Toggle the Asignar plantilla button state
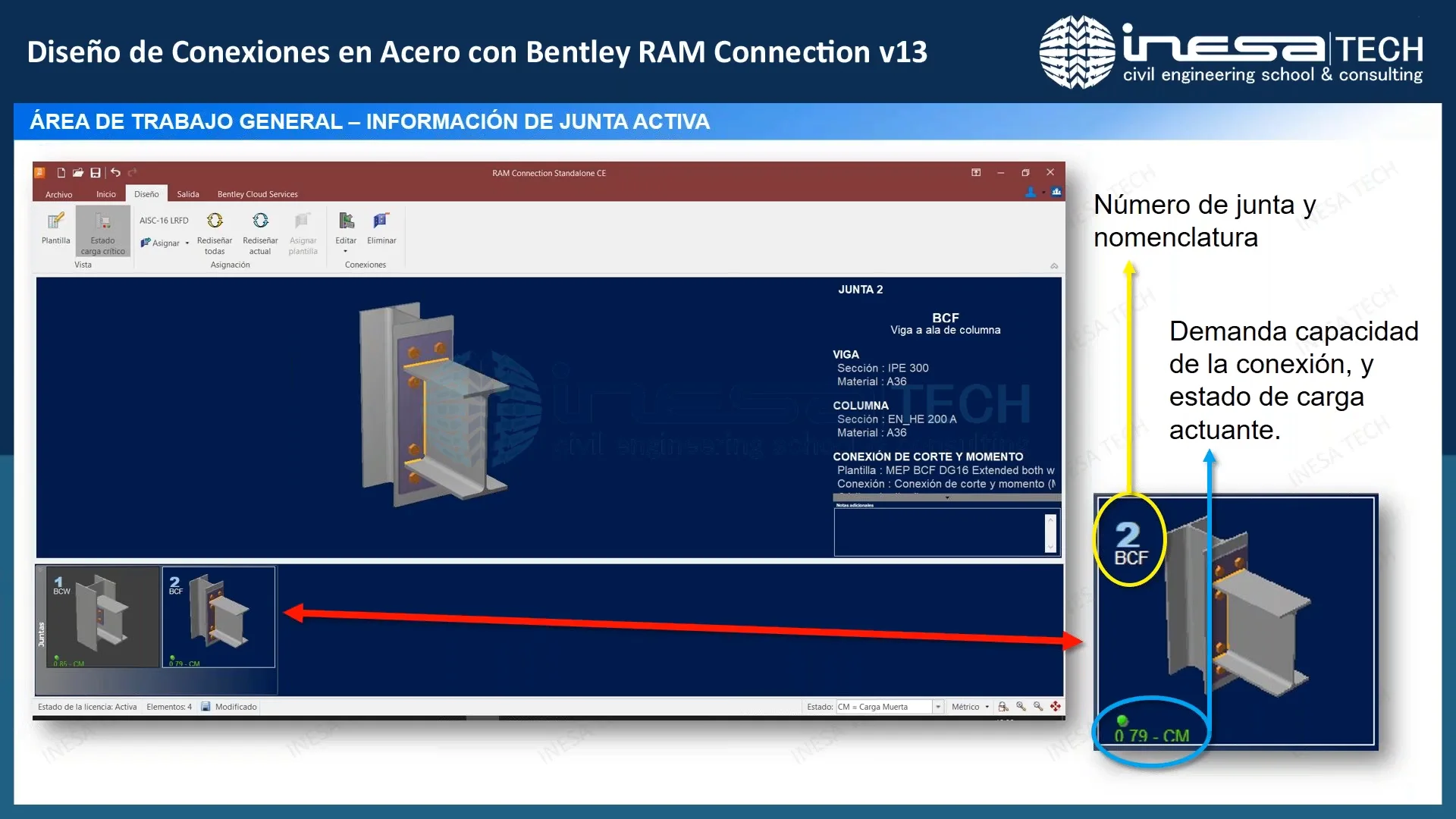Image resolution: width=1456 pixels, height=819 pixels. click(x=303, y=234)
